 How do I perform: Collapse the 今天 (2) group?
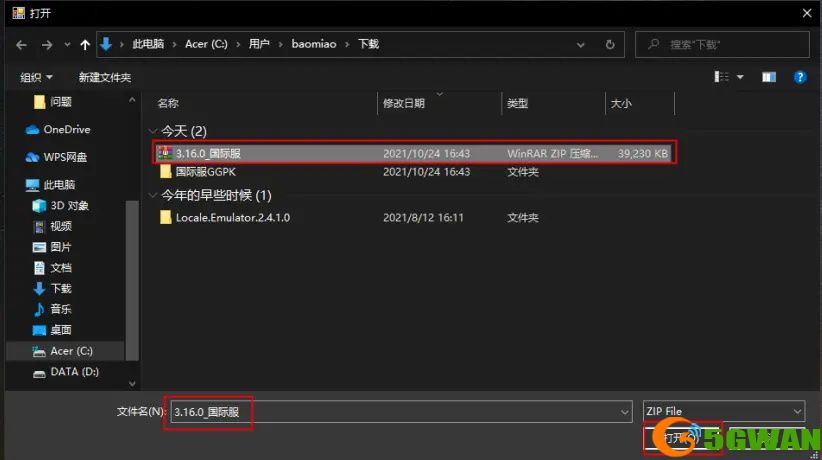point(153,131)
